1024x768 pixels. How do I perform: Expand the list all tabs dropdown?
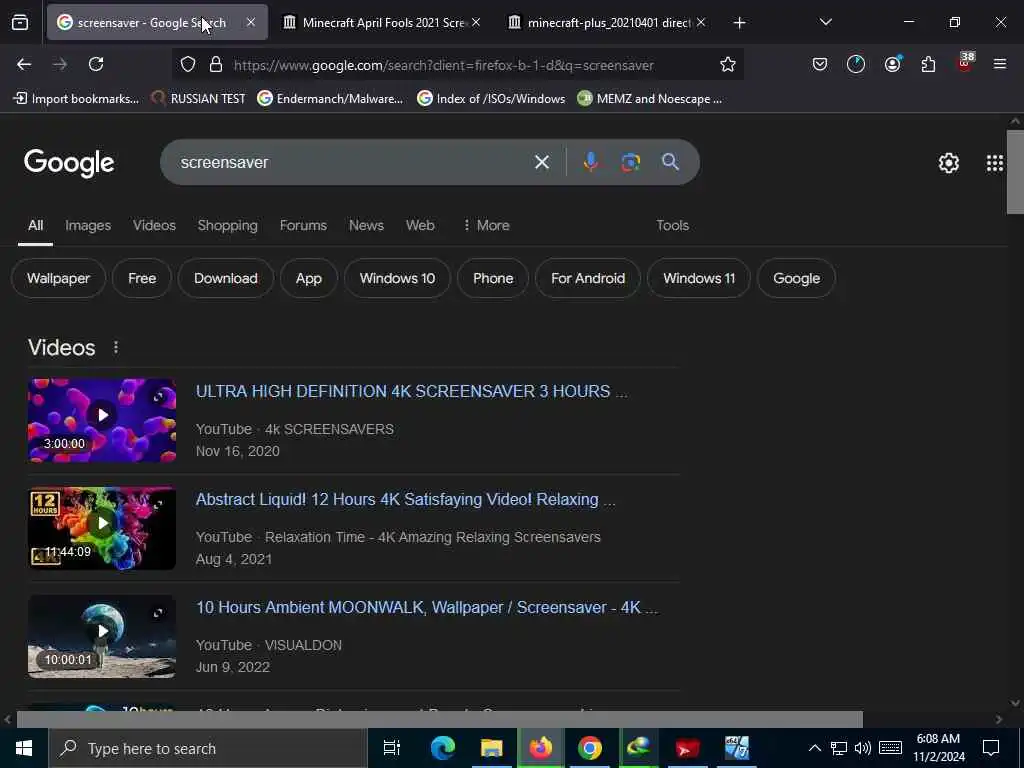[x=825, y=22]
